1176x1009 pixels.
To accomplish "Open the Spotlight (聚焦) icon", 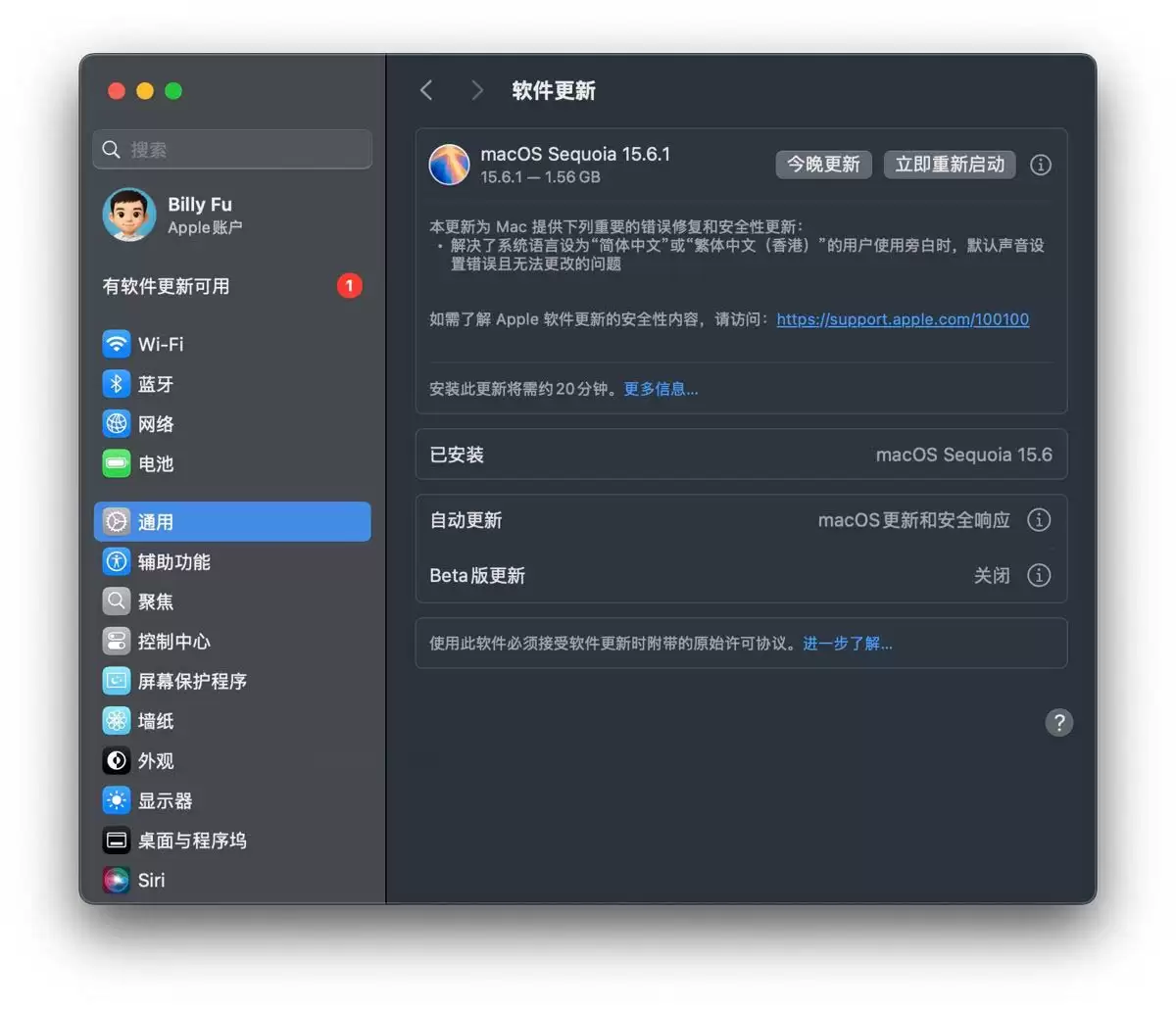I will (117, 601).
